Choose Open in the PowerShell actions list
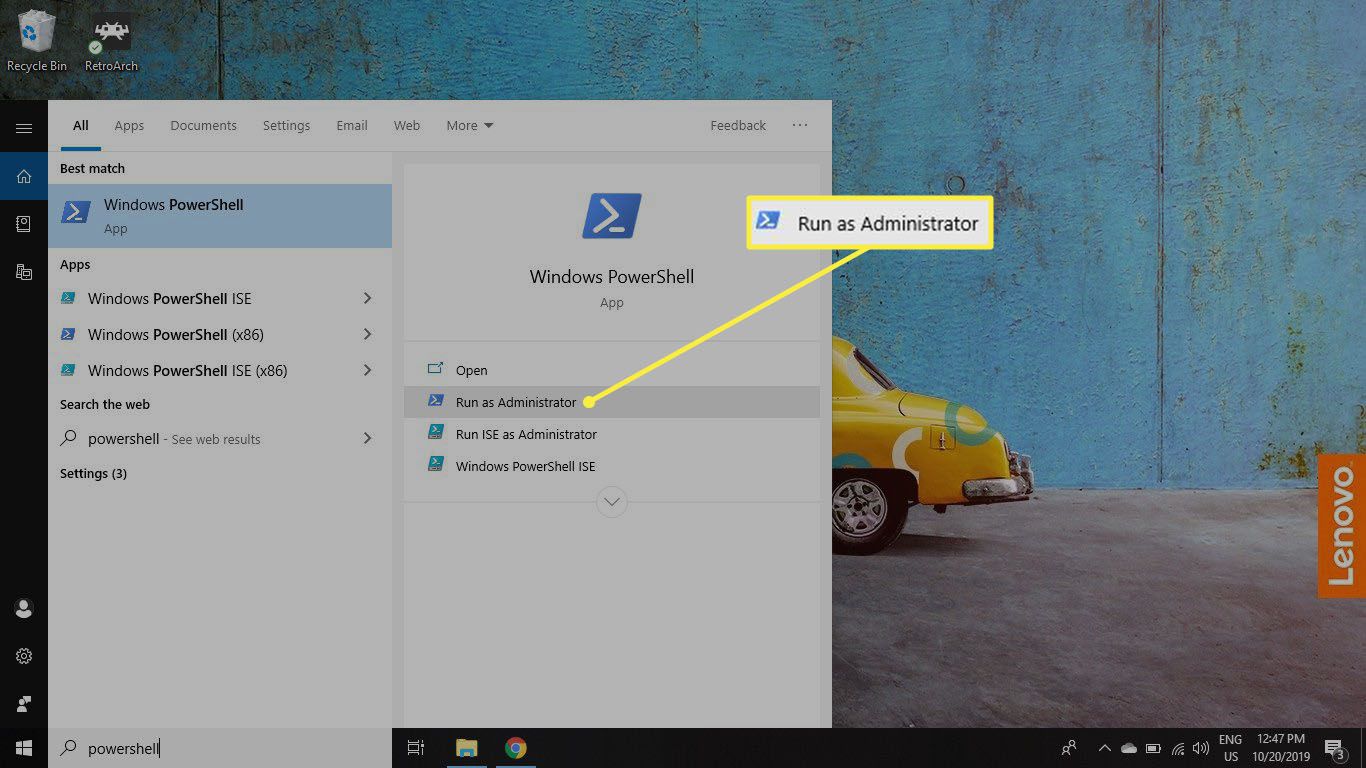 pos(611,370)
